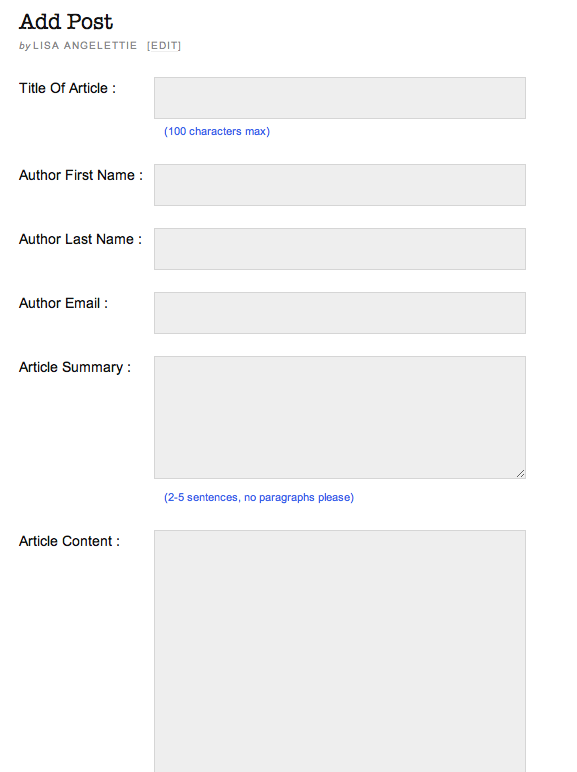The width and height of the screenshot is (577, 772).
Task: Click the Author First Name label
Action: 81,175
